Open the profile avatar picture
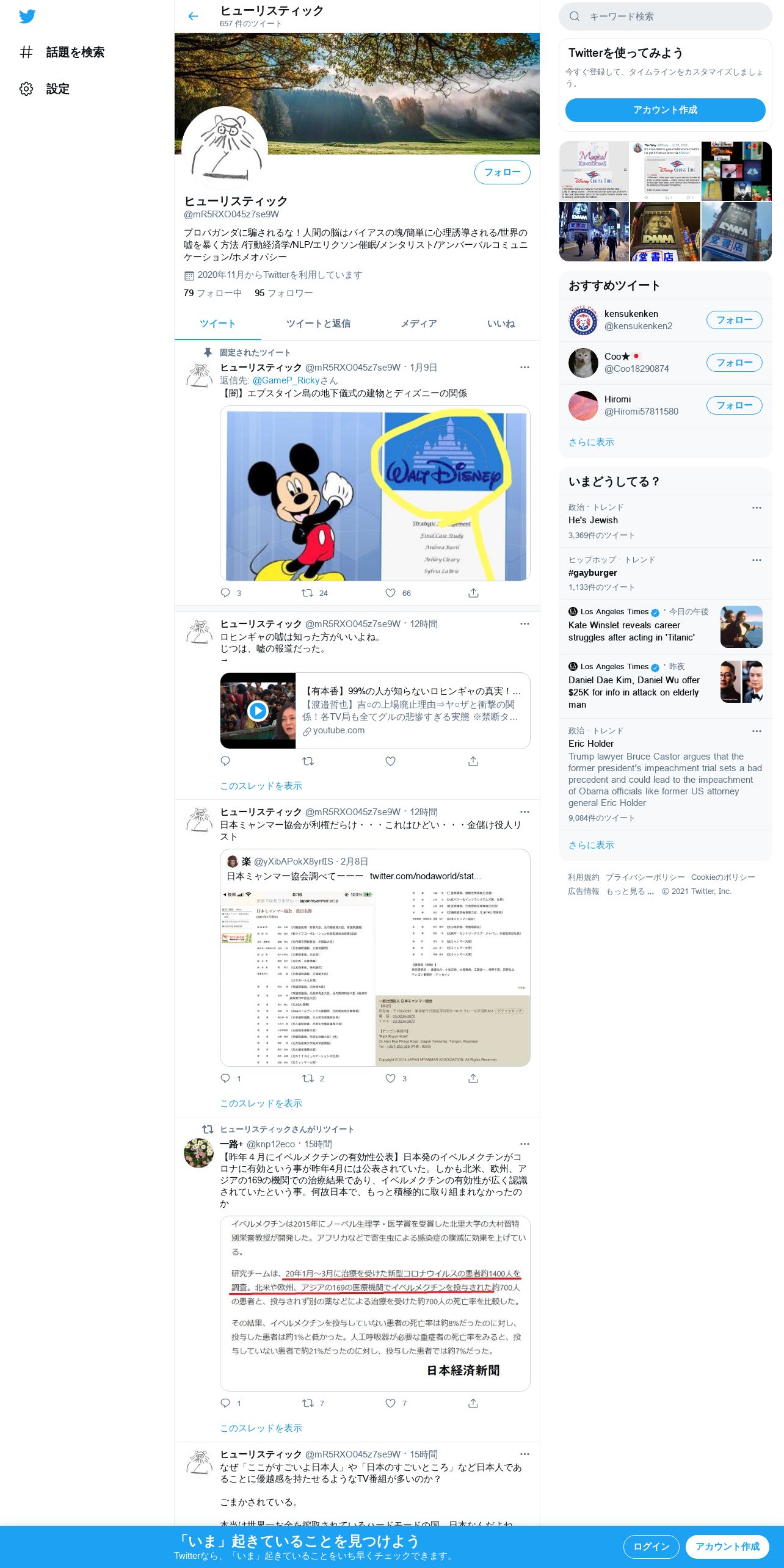The height and width of the screenshot is (1568, 784). coord(225,149)
